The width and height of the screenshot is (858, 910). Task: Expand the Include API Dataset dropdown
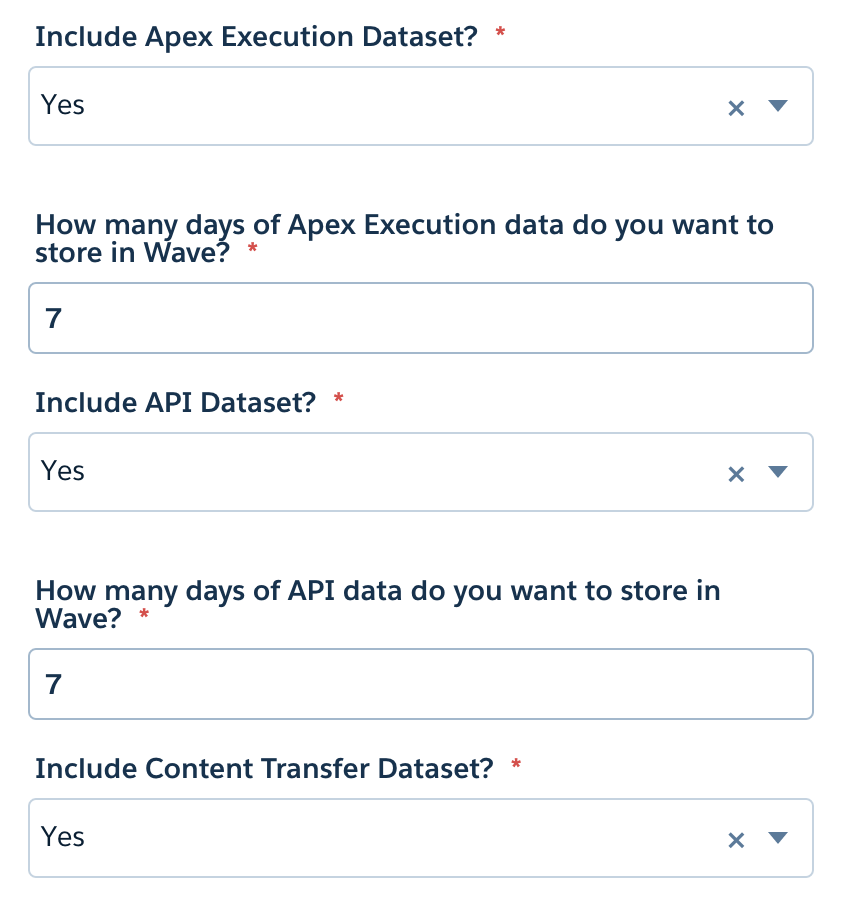[778, 473]
